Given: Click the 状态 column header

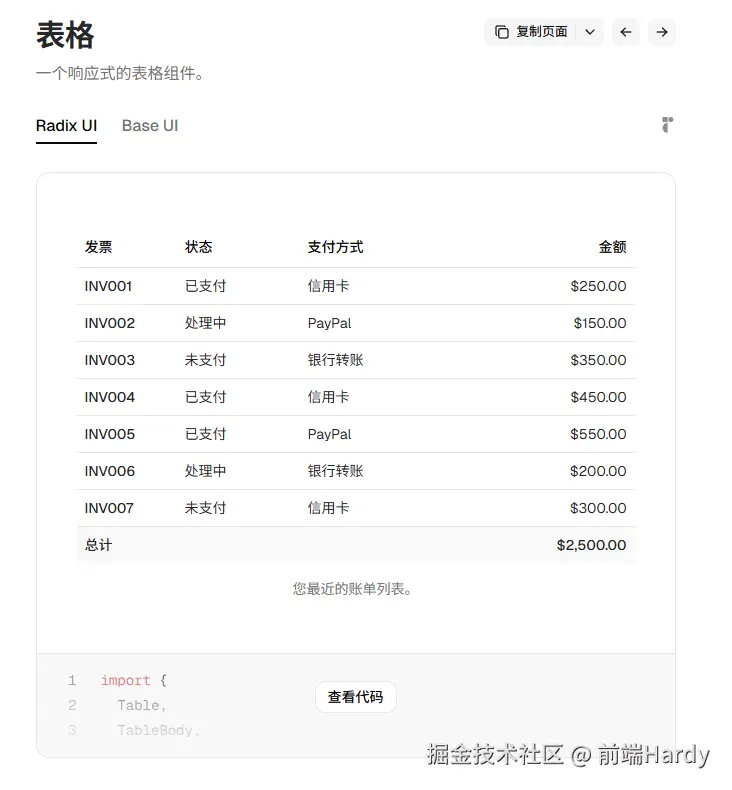Looking at the screenshot, I should click(198, 247).
